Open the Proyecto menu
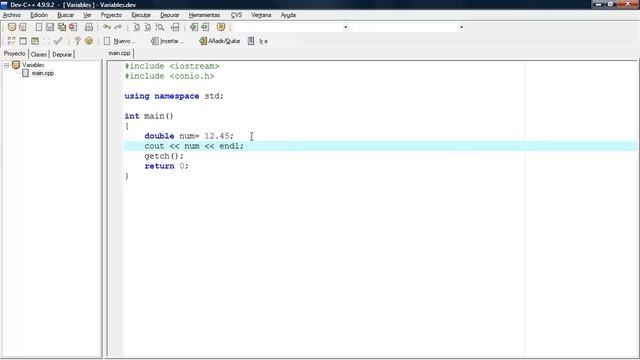 pyautogui.click(x=111, y=15)
